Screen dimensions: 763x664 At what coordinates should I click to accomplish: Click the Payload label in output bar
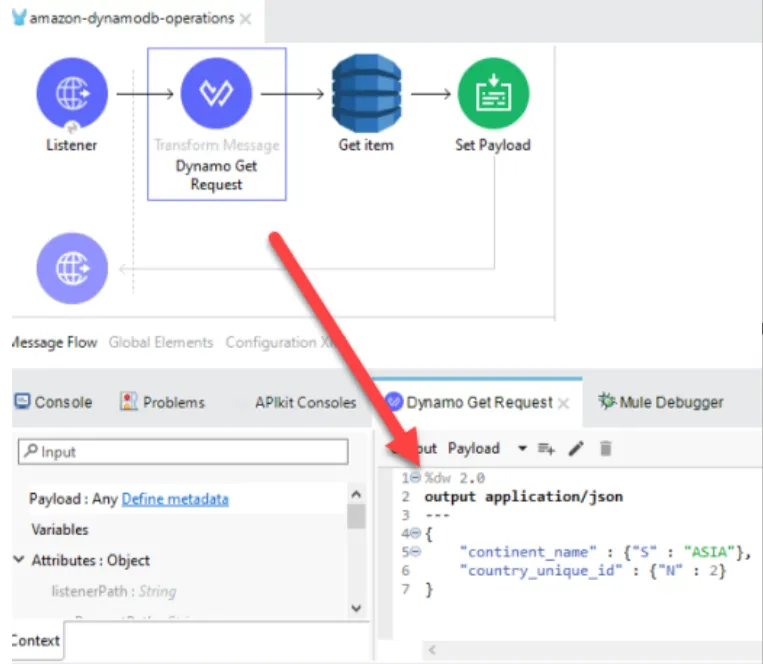click(473, 448)
